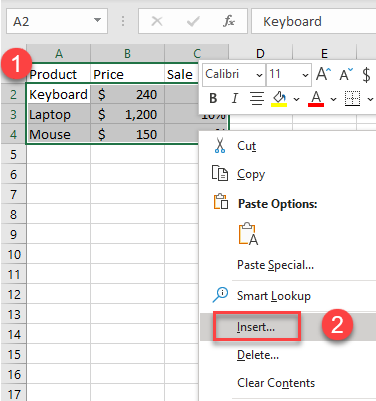Image resolution: width=376 pixels, height=401 pixels.
Task: Click the paste Keep Text Only icon
Action: click(x=248, y=234)
